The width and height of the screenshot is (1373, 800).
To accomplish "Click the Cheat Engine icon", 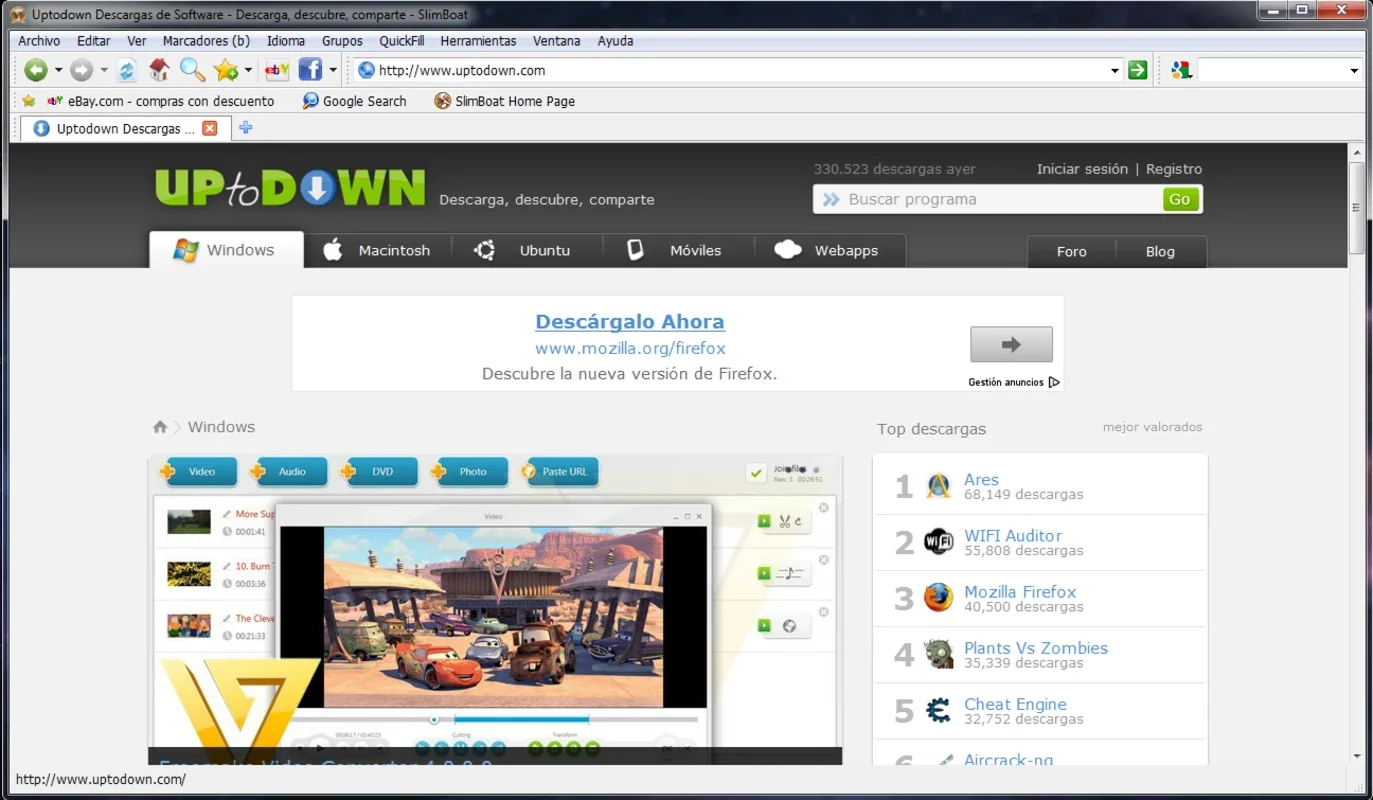I will pos(938,710).
